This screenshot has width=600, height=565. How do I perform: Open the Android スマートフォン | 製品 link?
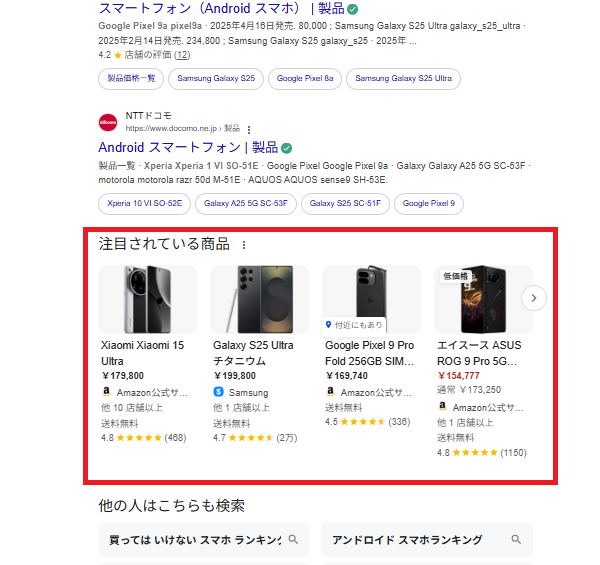click(x=188, y=147)
